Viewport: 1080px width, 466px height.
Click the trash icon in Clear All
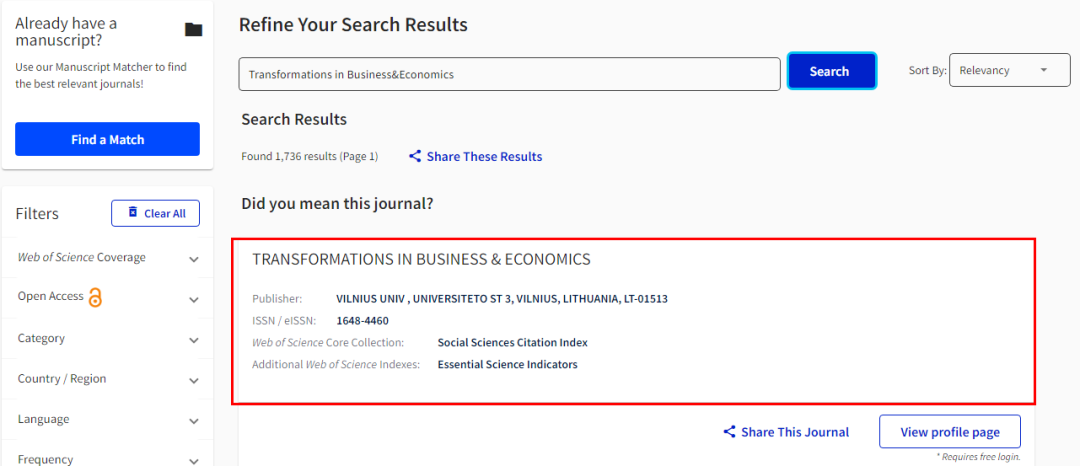133,213
